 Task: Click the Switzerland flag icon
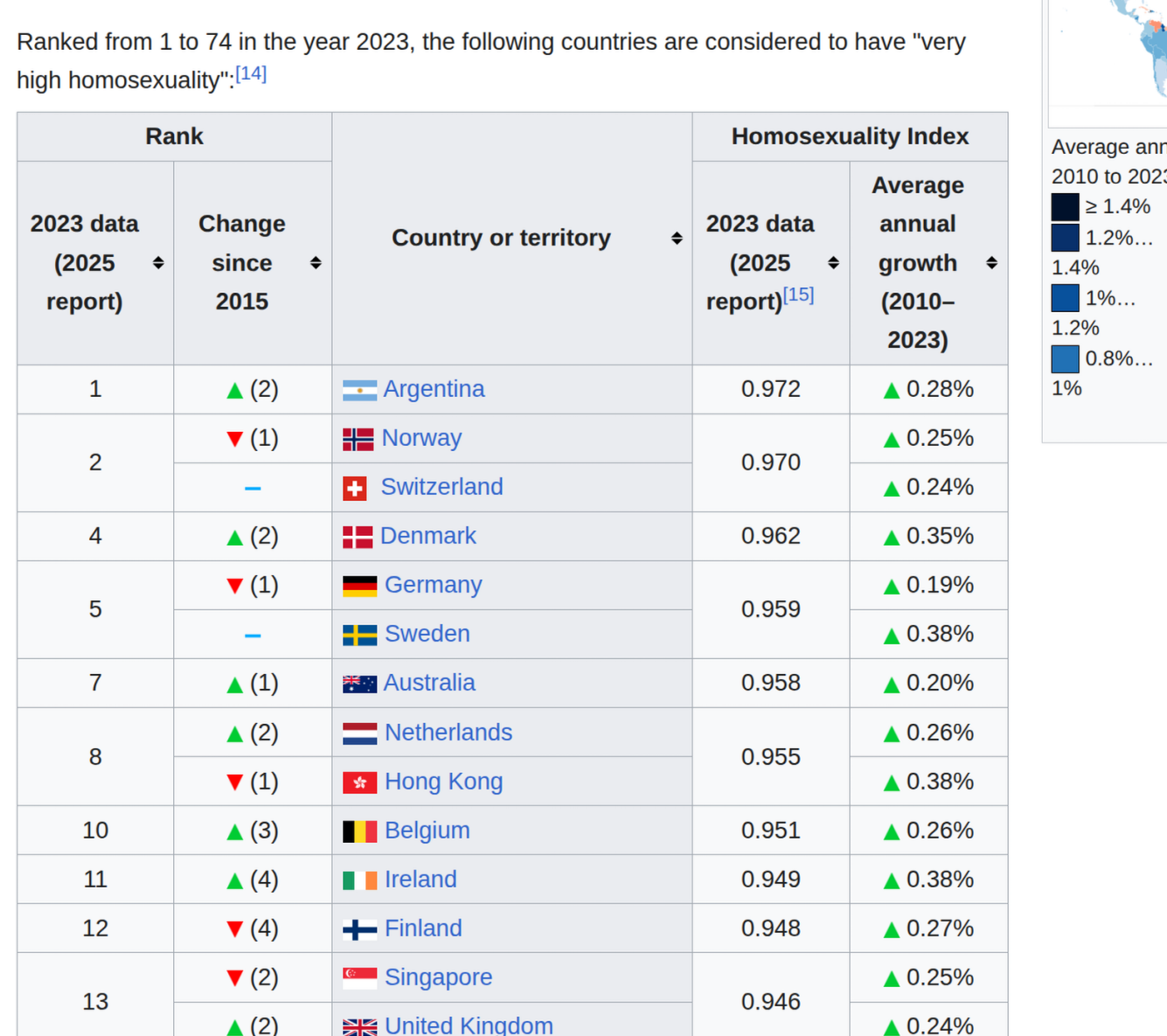tap(354, 489)
